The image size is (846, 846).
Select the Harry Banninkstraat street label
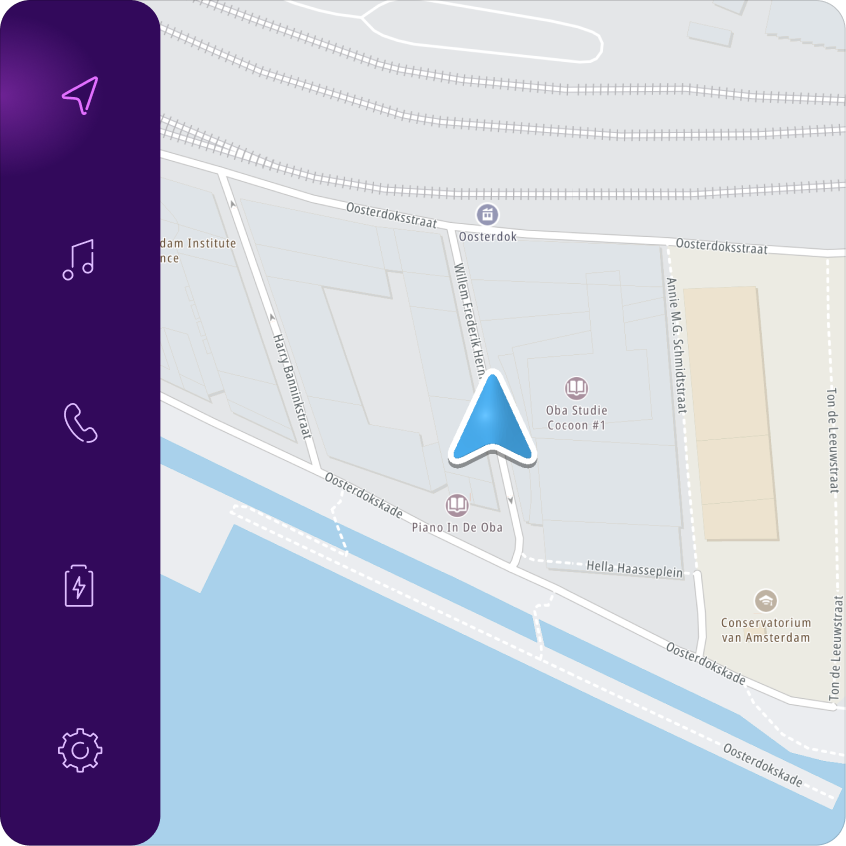click(292, 386)
